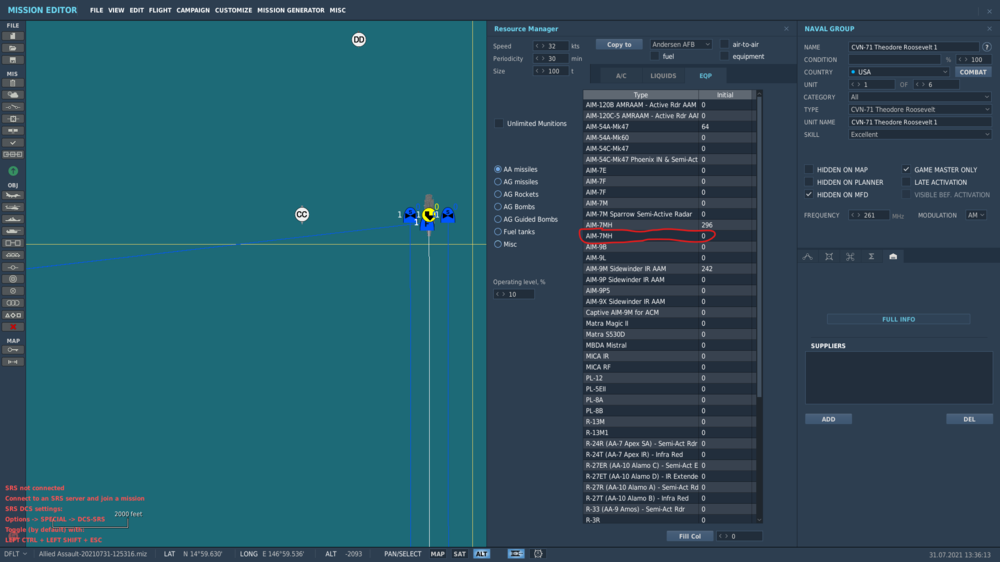Image resolution: width=1000 pixels, height=562 pixels.
Task: Click the red X delete object icon
Action: click(x=13, y=327)
